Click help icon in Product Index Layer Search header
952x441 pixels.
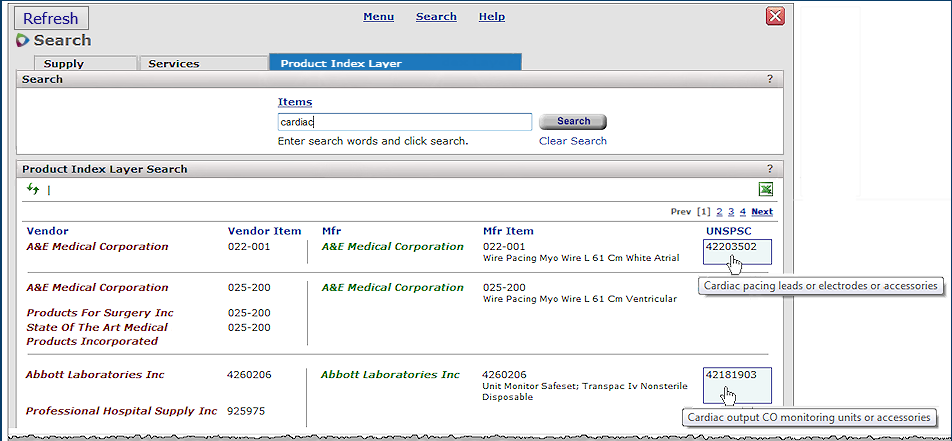[769, 169]
